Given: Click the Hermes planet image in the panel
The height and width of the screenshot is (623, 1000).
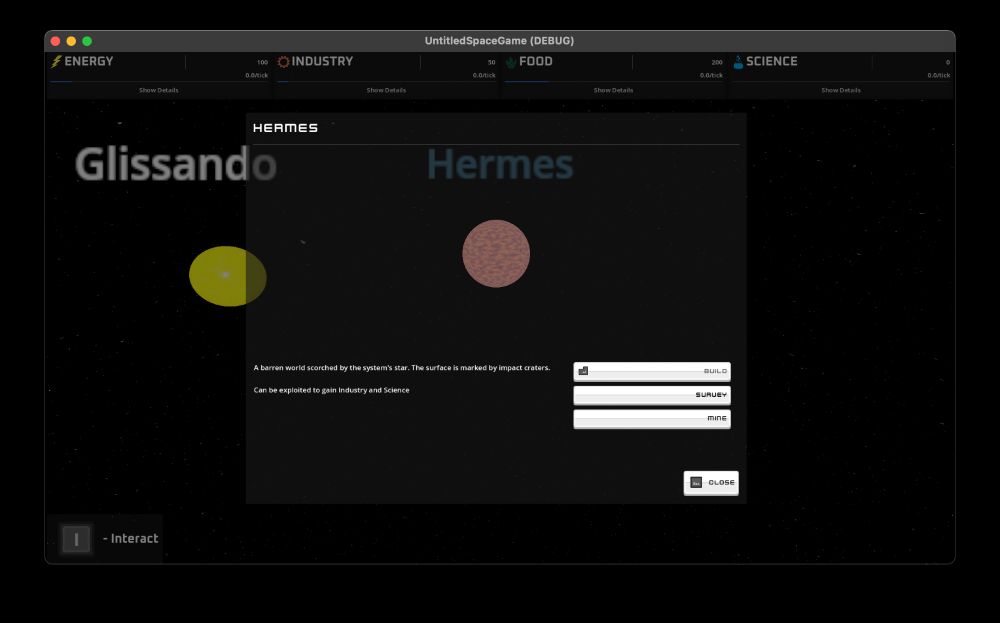Looking at the screenshot, I should pyautogui.click(x=496, y=253).
